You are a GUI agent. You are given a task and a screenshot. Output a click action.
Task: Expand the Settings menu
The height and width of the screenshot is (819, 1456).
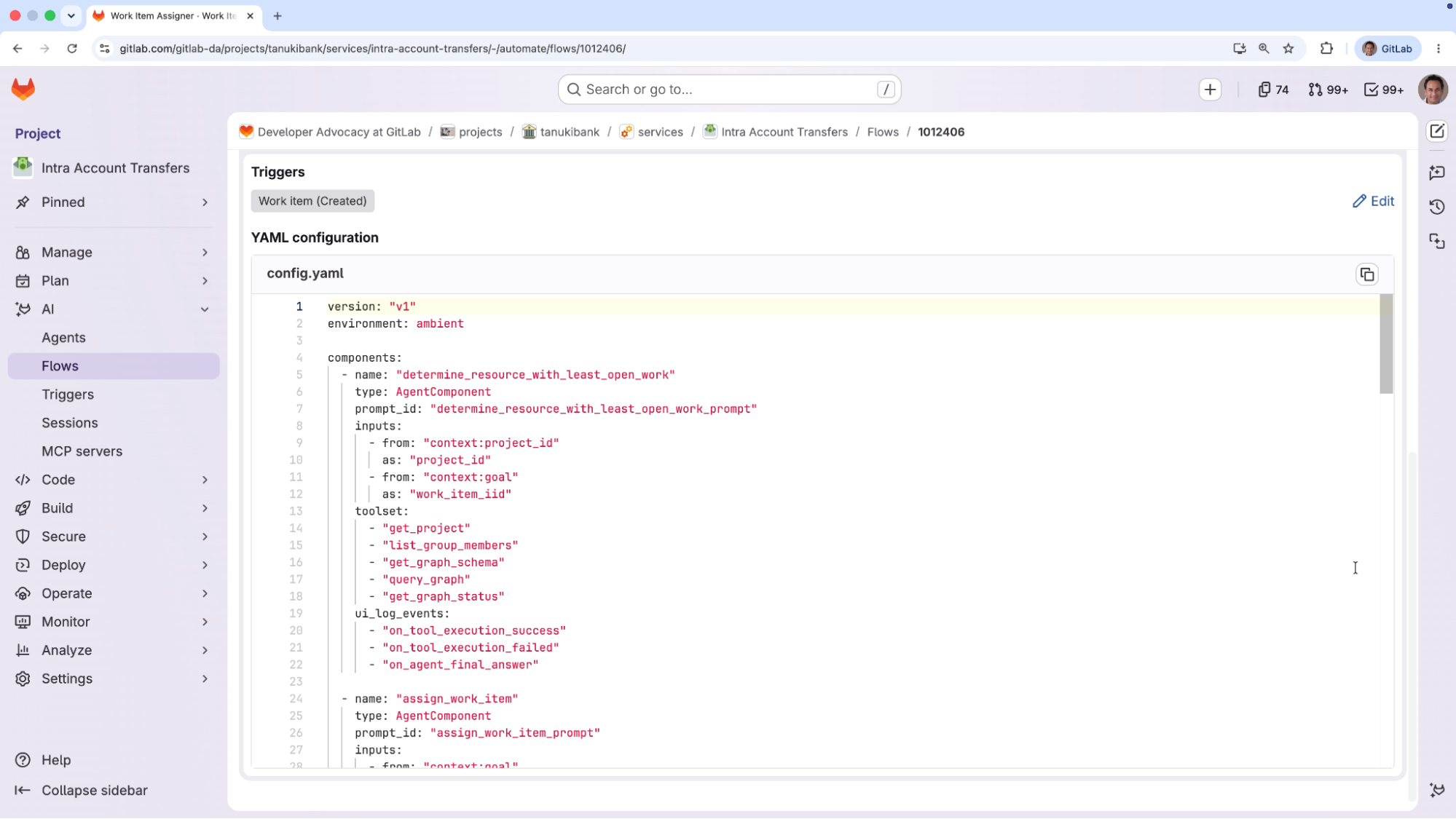113,678
